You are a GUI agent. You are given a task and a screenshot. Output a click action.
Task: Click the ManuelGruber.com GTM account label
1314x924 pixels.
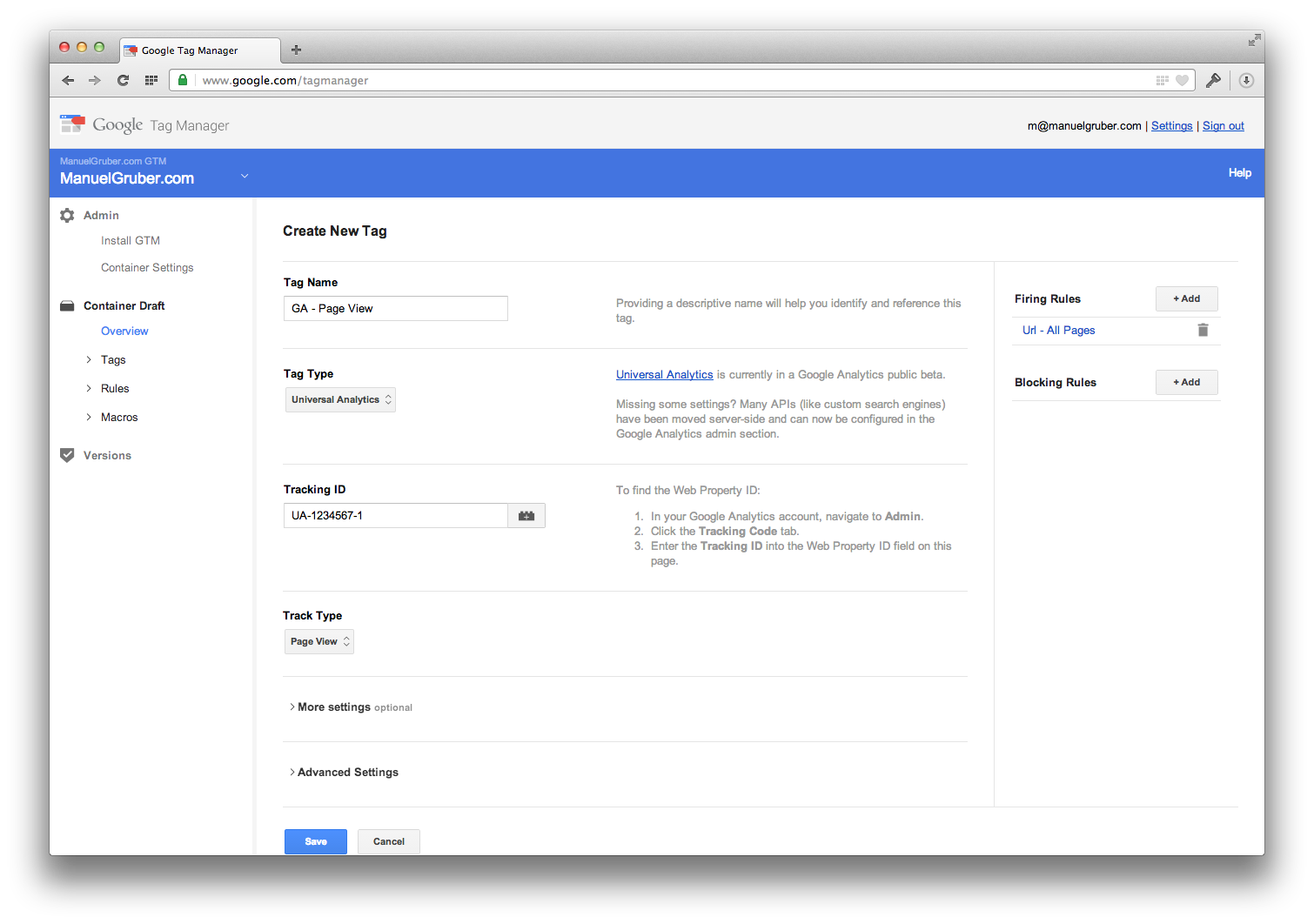[x=113, y=161]
